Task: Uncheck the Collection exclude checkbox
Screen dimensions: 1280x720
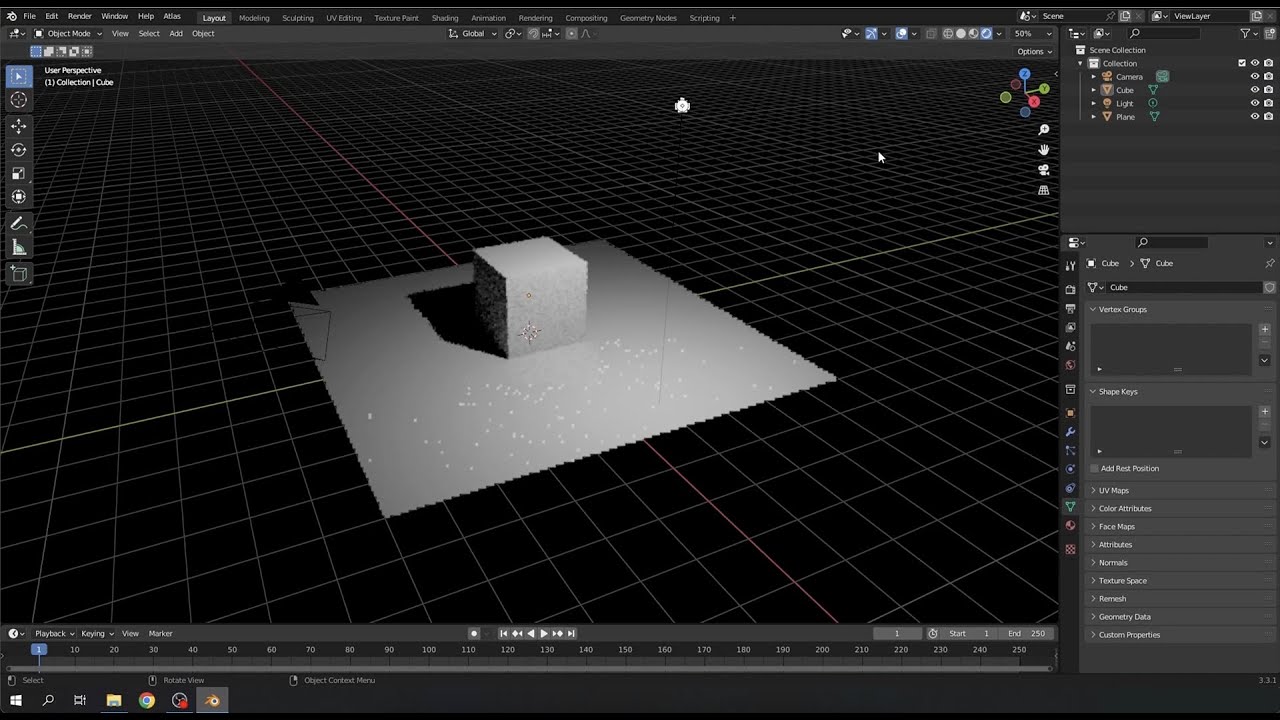Action: [x=1242, y=63]
